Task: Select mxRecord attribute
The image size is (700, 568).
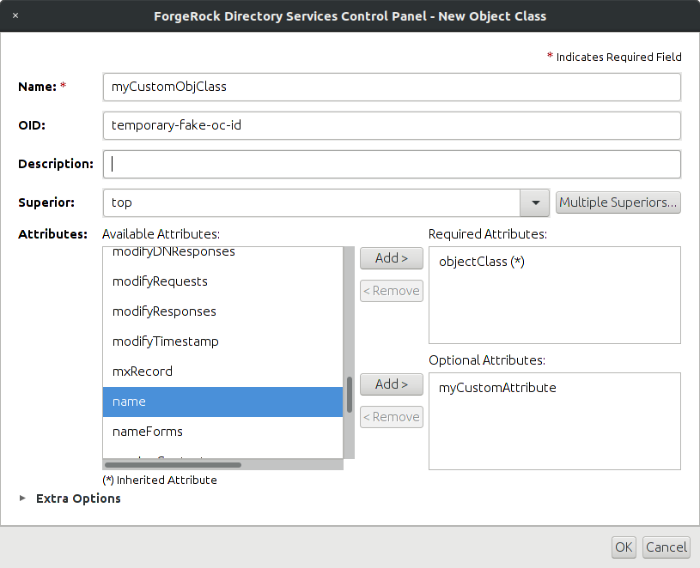Action: click(x=223, y=372)
